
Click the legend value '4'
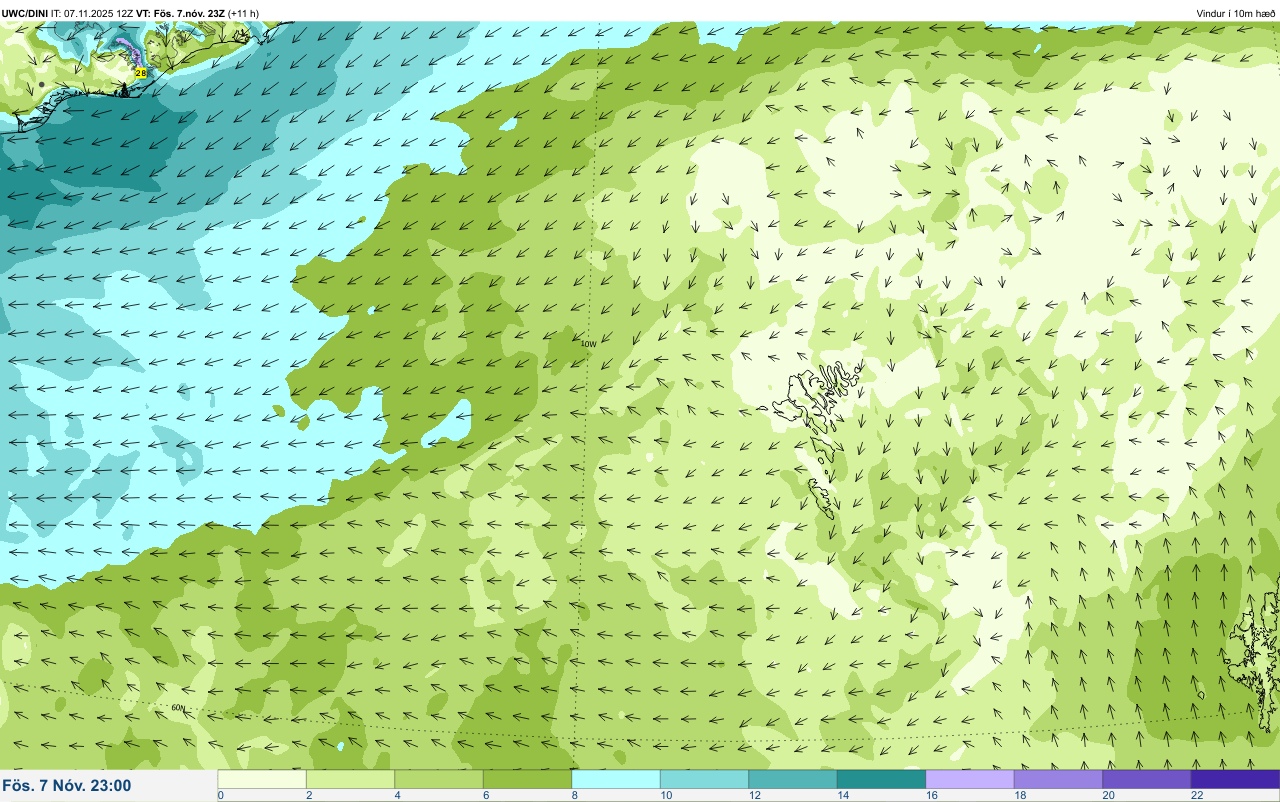[x=397, y=796]
